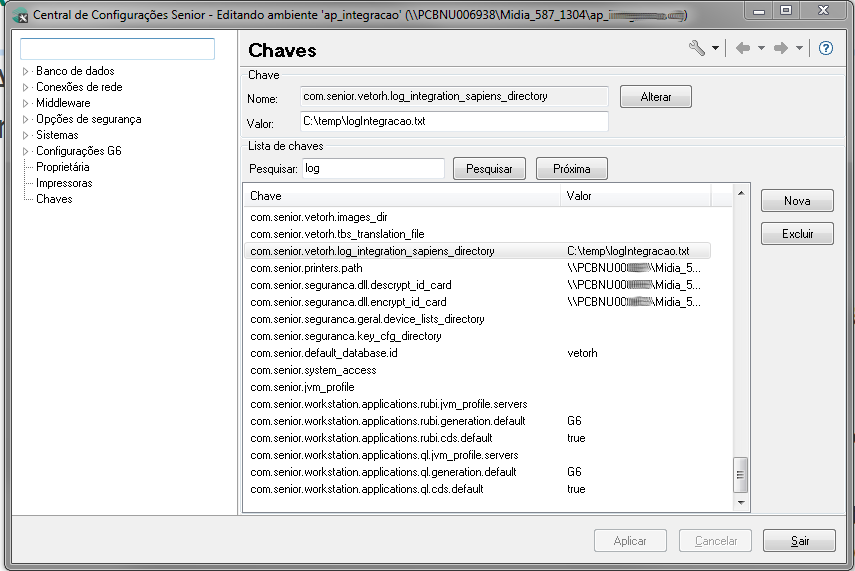The height and width of the screenshot is (571, 855).
Task: Select Sistemas tree label
Action: (x=57, y=135)
